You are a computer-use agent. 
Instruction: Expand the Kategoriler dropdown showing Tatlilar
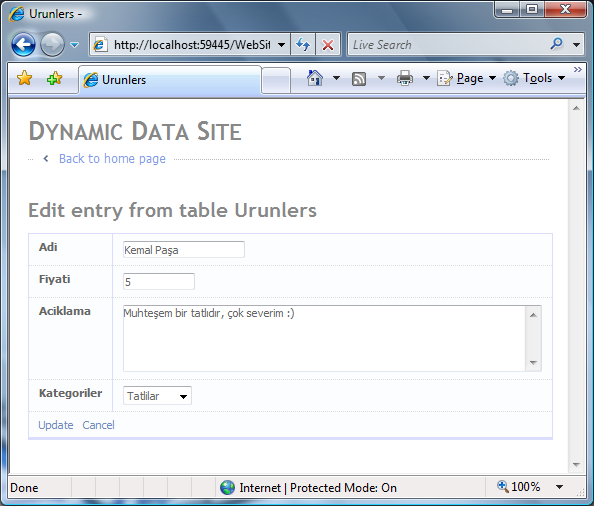pos(157,396)
